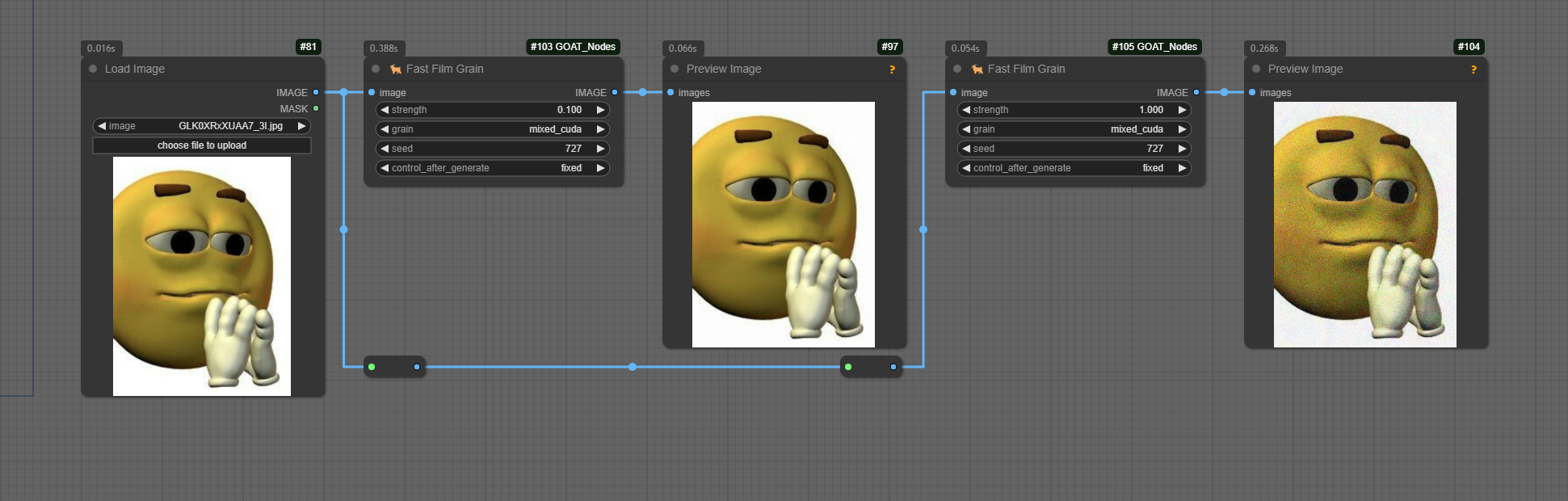Click the #104 badge on Preview Image node

click(1469, 47)
